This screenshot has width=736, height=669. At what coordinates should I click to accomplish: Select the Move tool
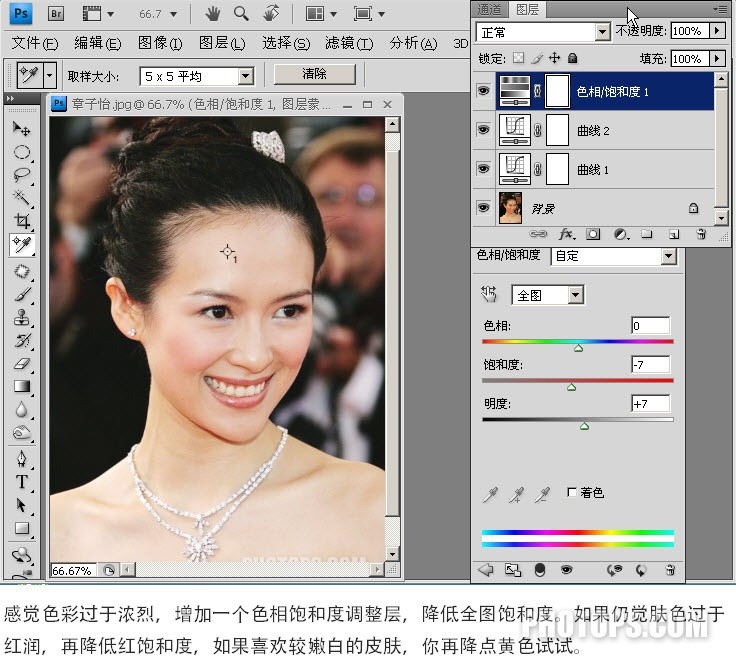pos(21,128)
